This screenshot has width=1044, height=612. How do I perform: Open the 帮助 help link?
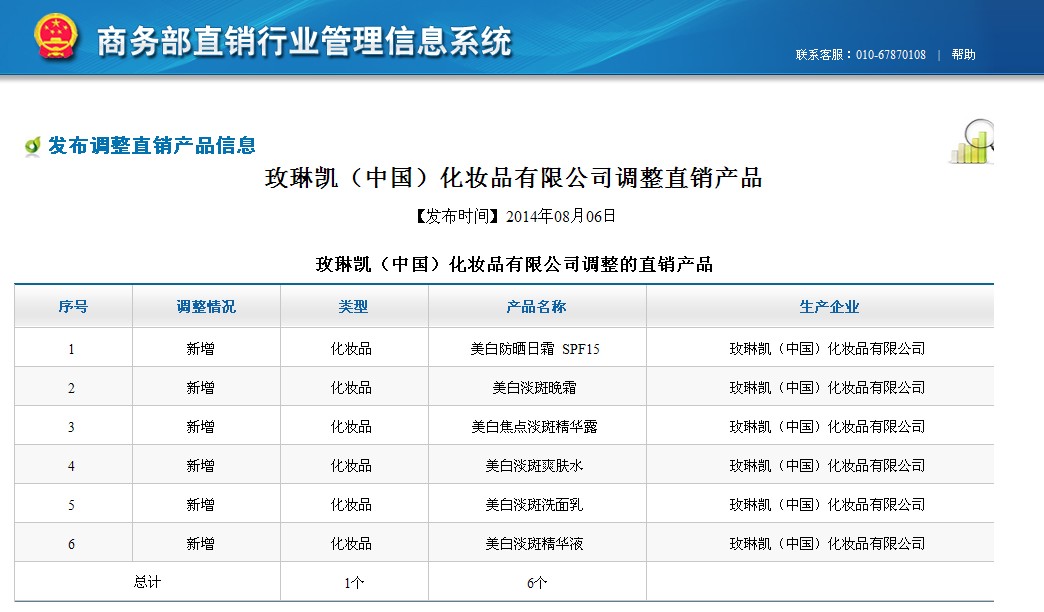[x=963, y=55]
